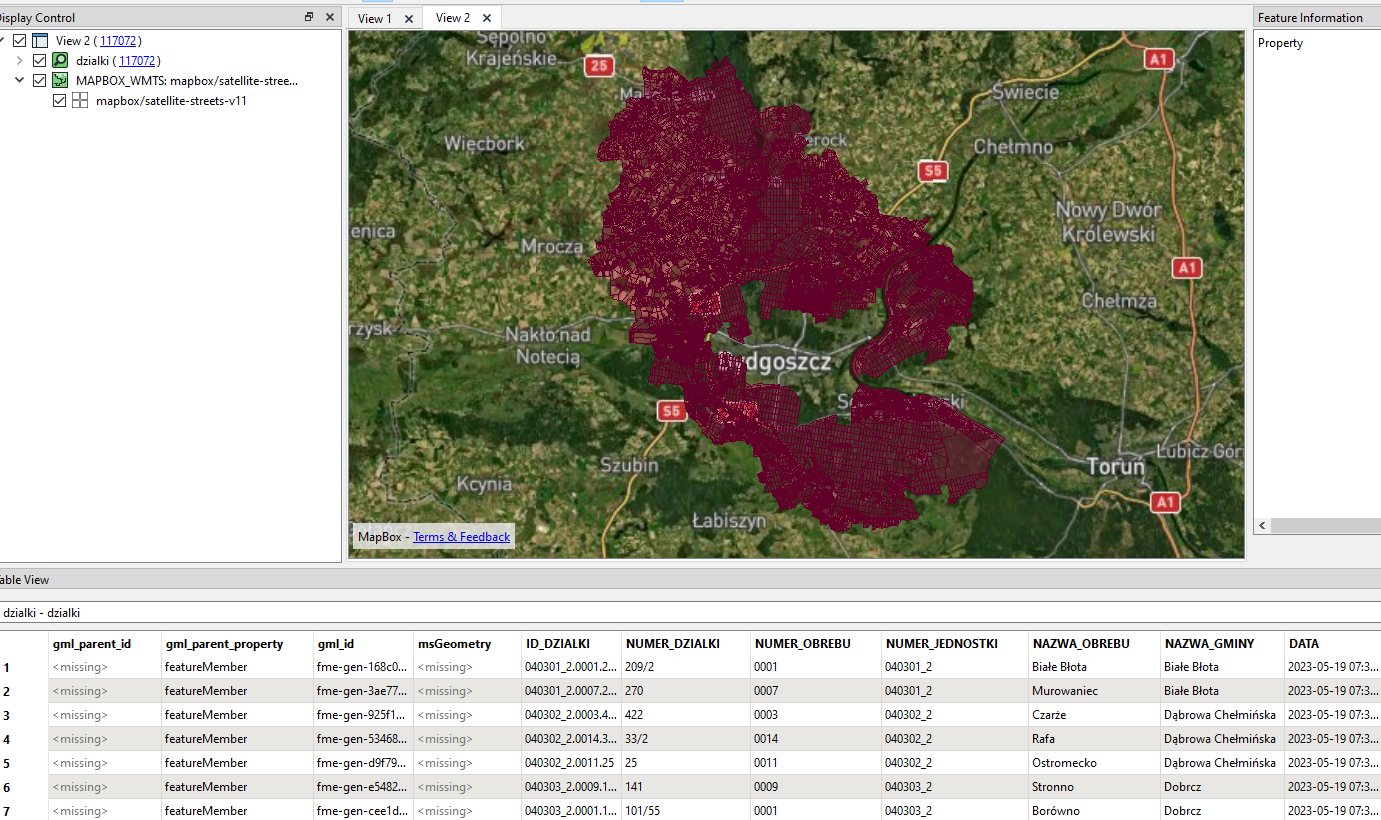Switch to the View 1 tab
Image resolution: width=1381 pixels, height=820 pixels.
coord(386,18)
